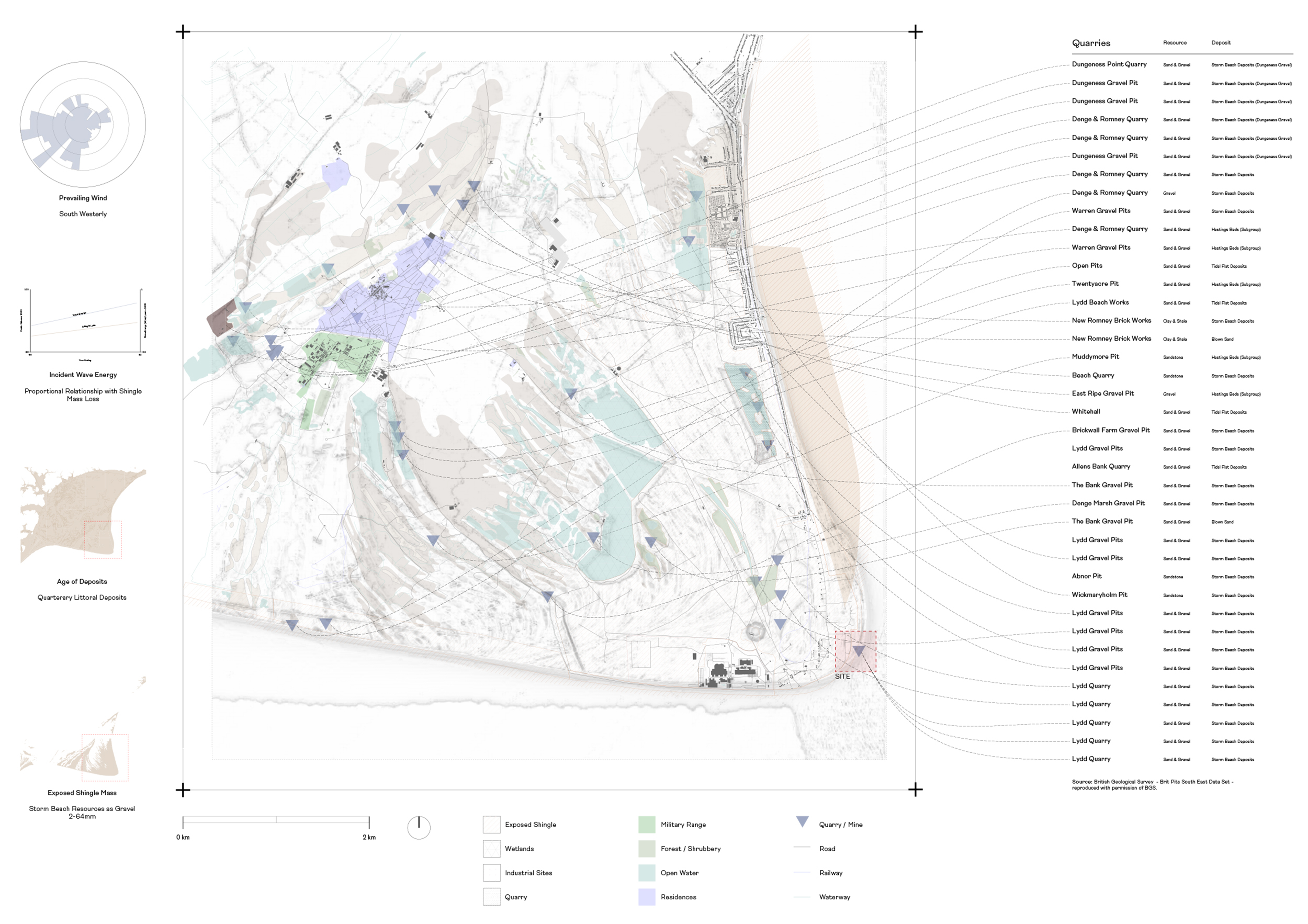Screen dimensions: 1308x924
Task: Click the Exposed Shingle legend box
Action: tap(492, 824)
